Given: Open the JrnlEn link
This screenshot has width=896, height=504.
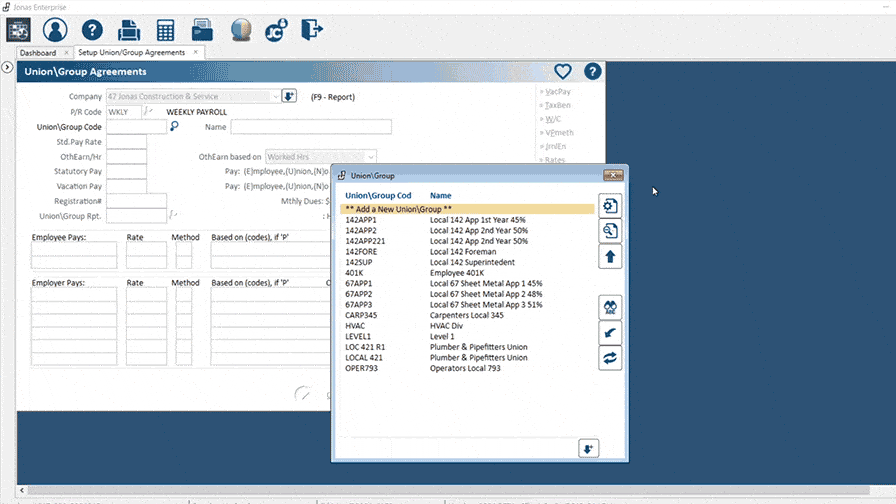Looking at the screenshot, I should click(x=555, y=146).
